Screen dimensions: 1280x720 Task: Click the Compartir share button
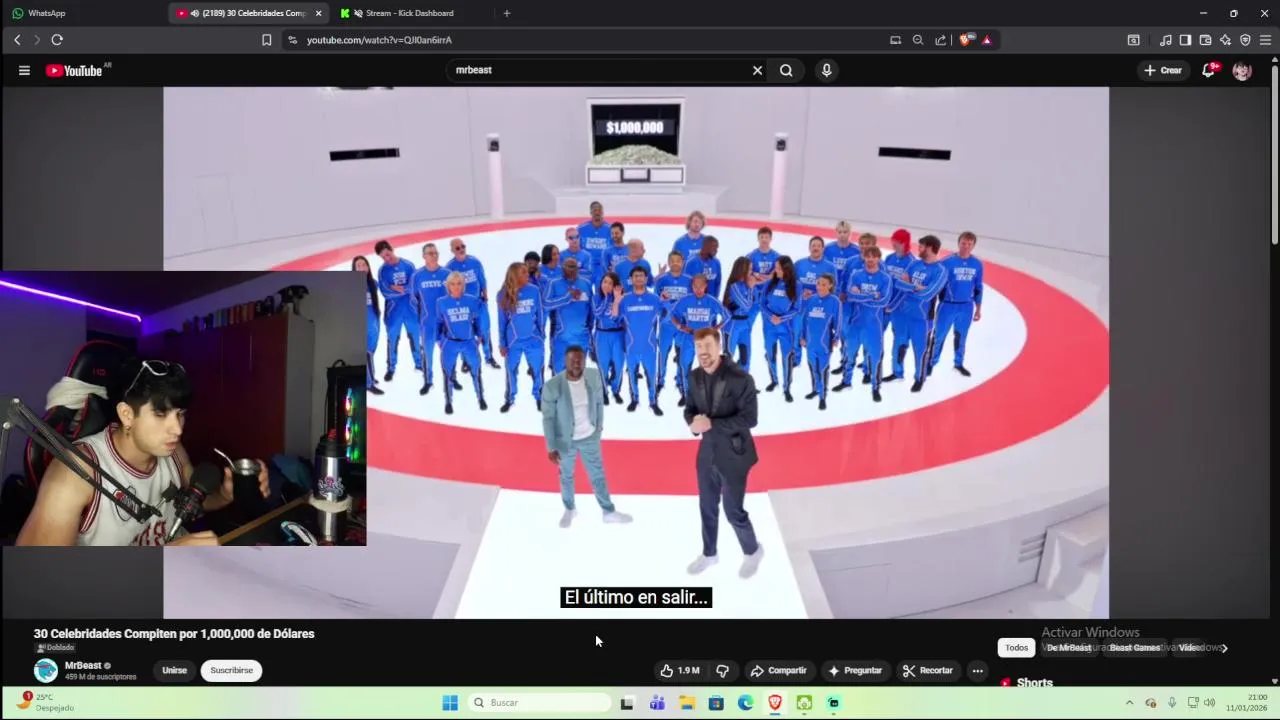pos(779,670)
